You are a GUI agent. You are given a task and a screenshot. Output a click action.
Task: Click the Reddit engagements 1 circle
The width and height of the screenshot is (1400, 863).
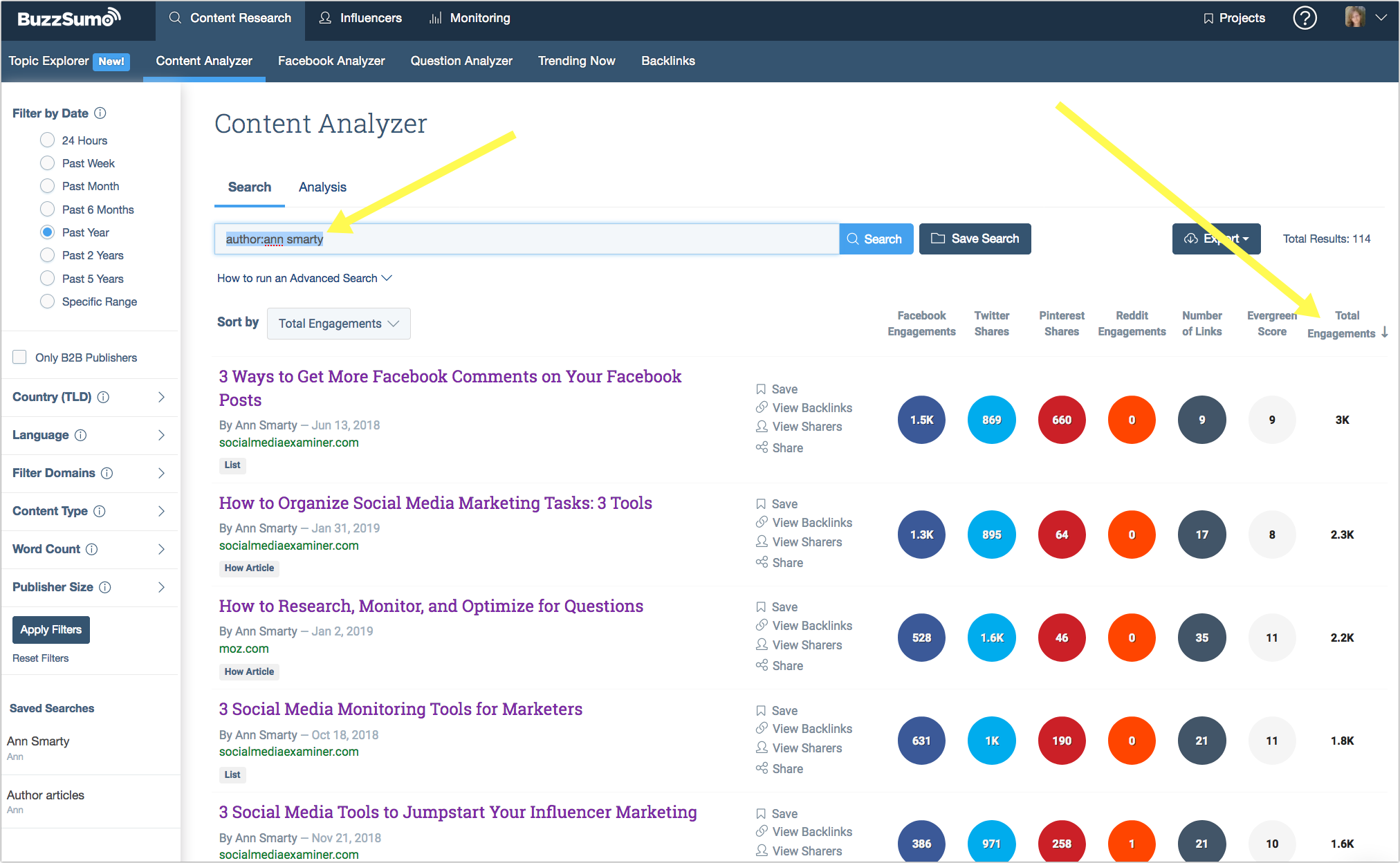coord(1132,842)
